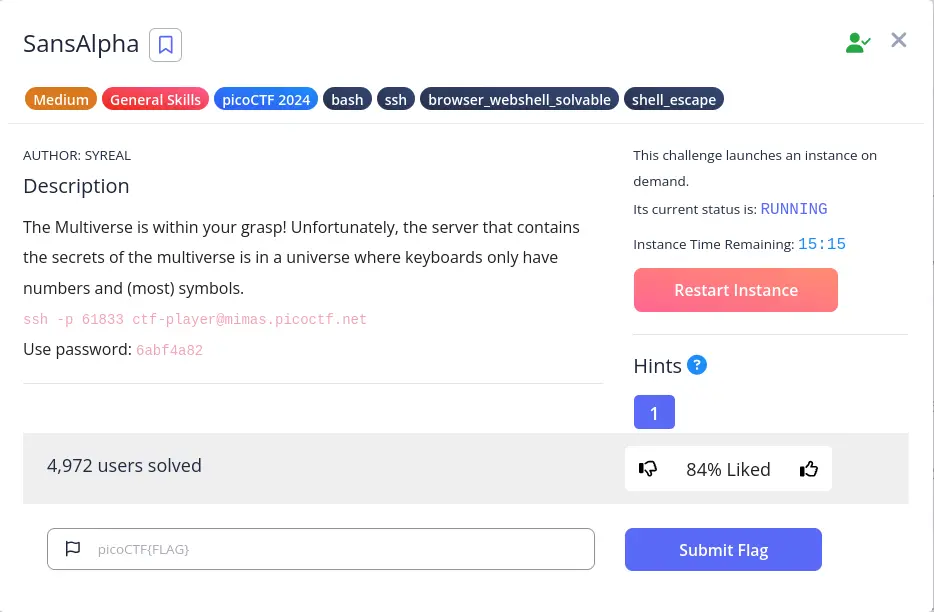Close the SansAlpha challenge dialog
Viewport: 934px width, 612px height.
tap(899, 41)
